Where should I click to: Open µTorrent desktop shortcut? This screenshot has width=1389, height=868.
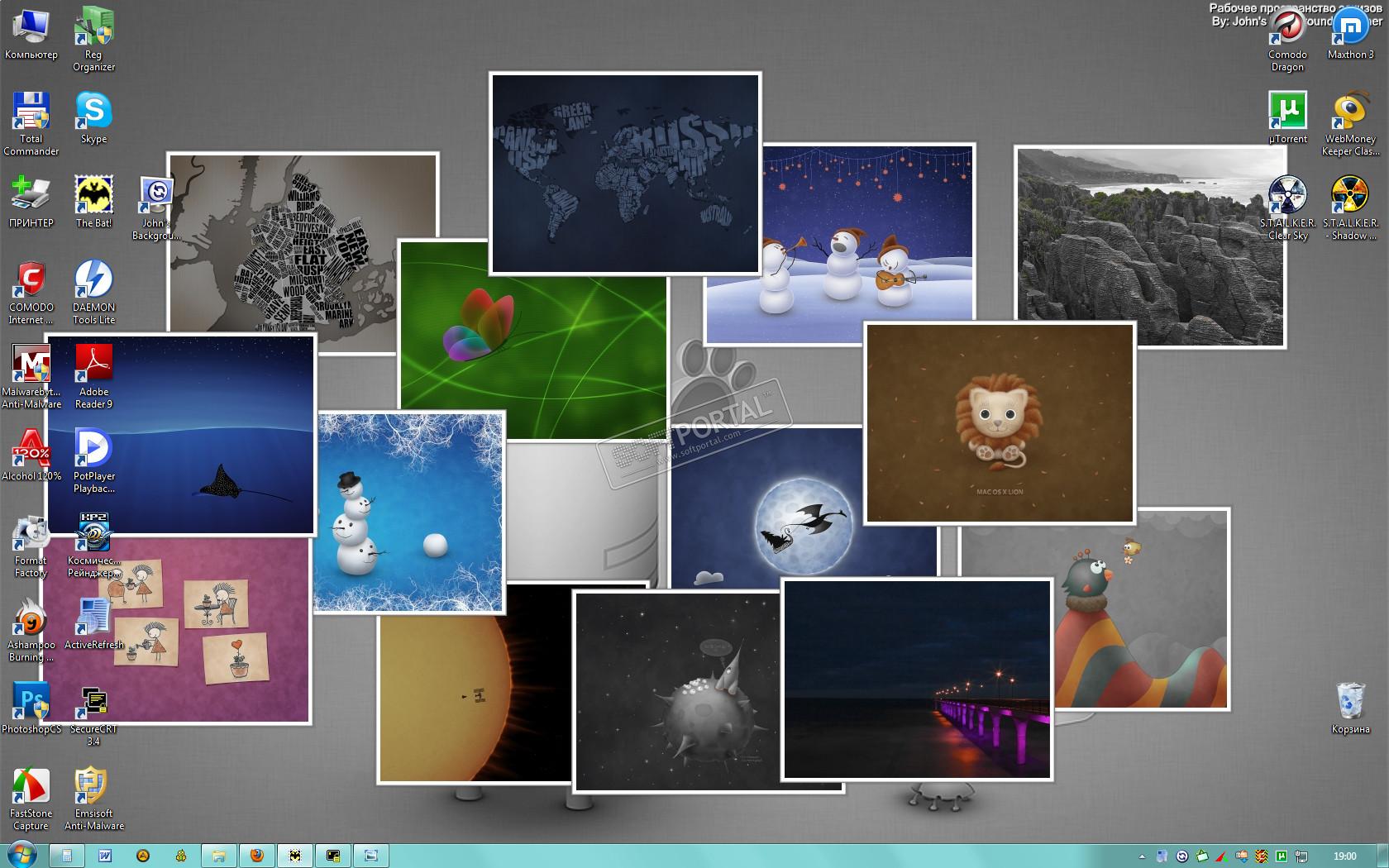1287,117
